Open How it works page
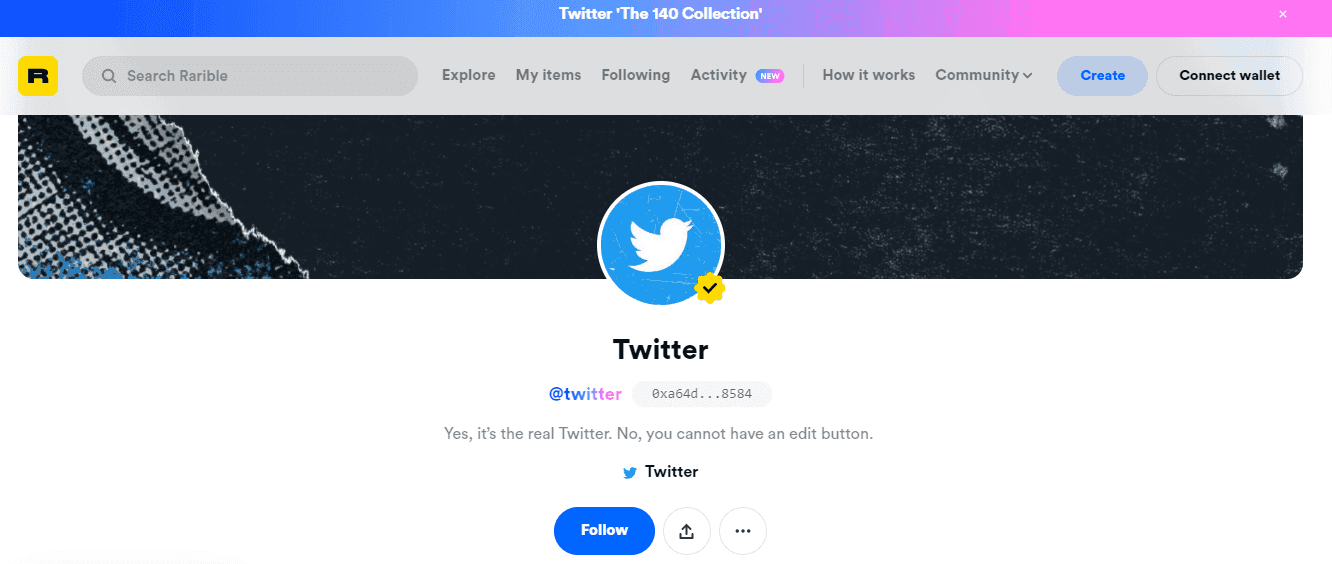The height and width of the screenshot is (564, 1332). tap(869, 75)
